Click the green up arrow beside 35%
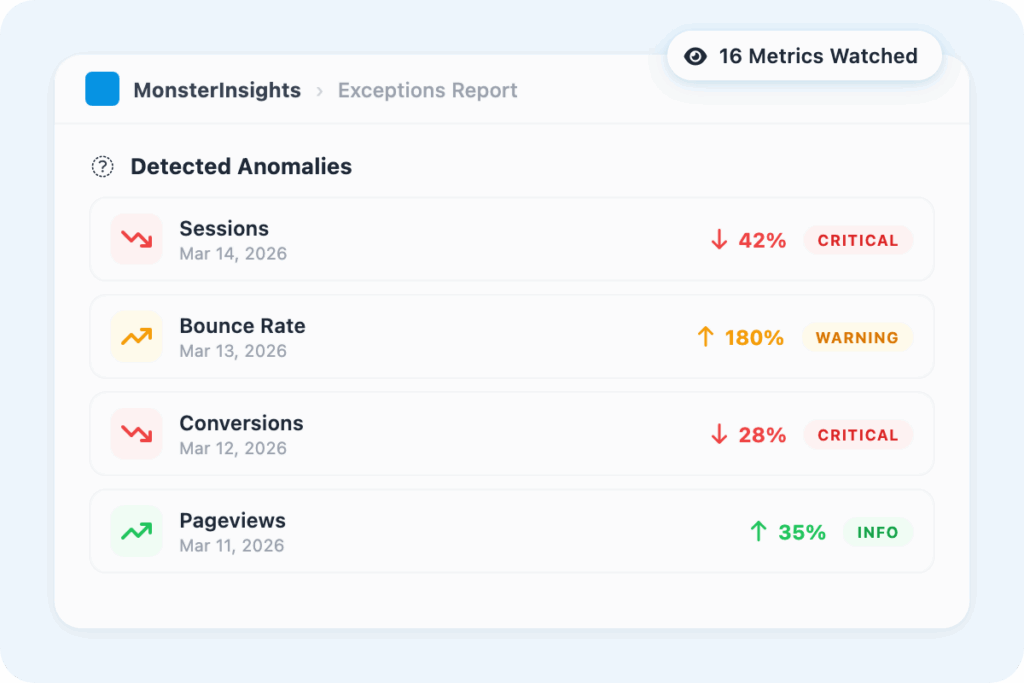Screen dimensions: 1024x683 (758, 532)
